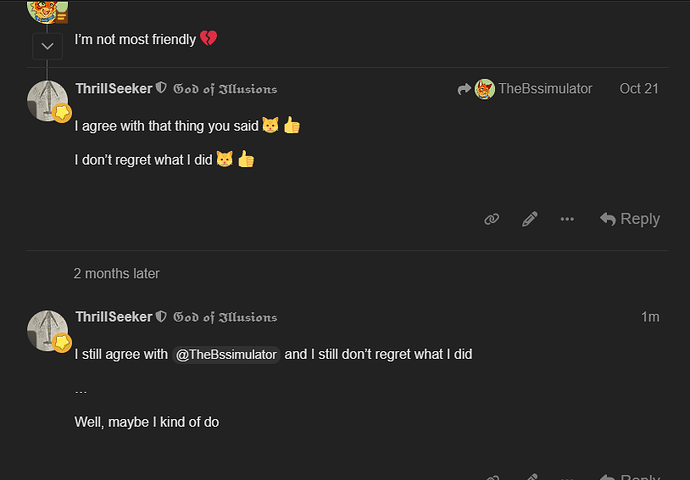Edit the Oct 21 post with pencil icon
690x480 pixels.
[530, 219]
